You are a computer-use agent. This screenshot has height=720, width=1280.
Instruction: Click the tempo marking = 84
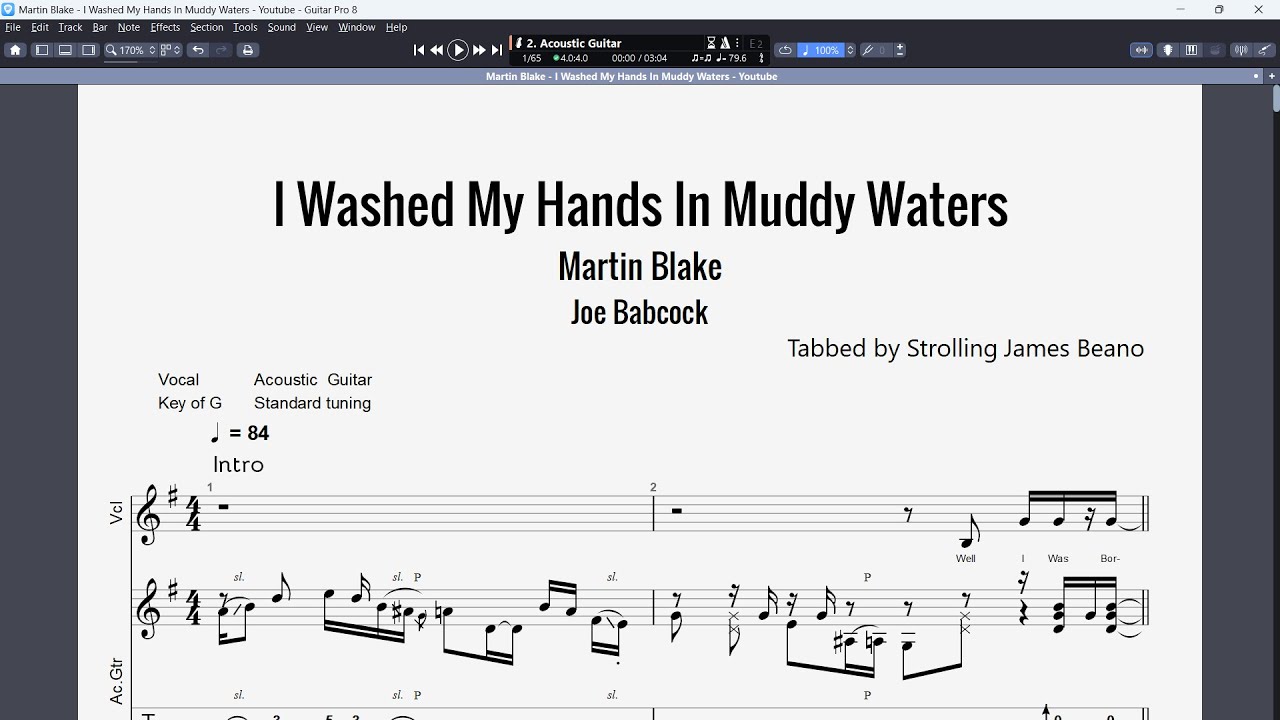(x=240, y=433)
